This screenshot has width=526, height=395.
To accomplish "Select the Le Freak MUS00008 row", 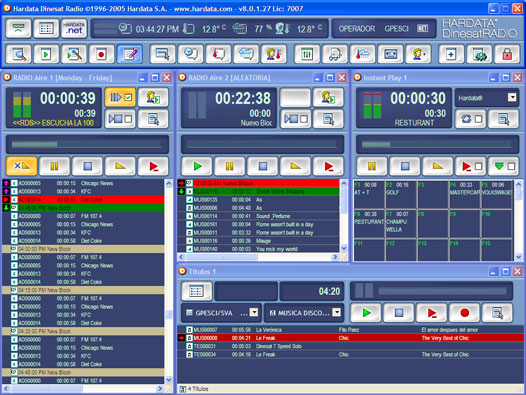I will click(351, 338).
